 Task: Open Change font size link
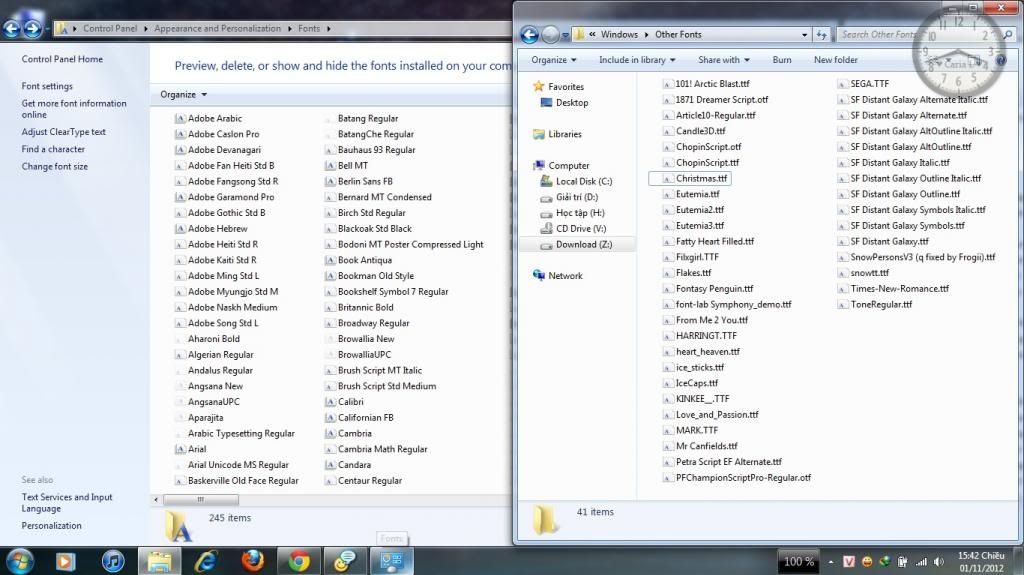tap(54, 167)
